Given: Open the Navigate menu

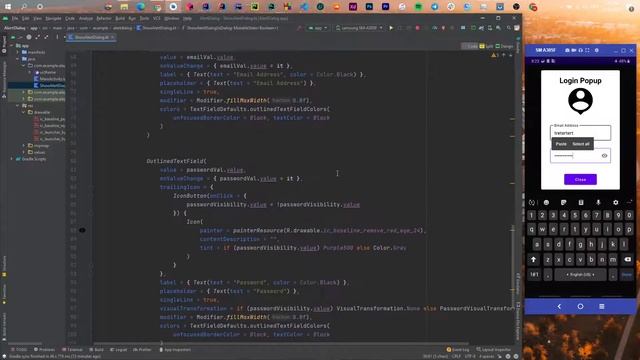Looking at the screenshot, I should point(53,18).
